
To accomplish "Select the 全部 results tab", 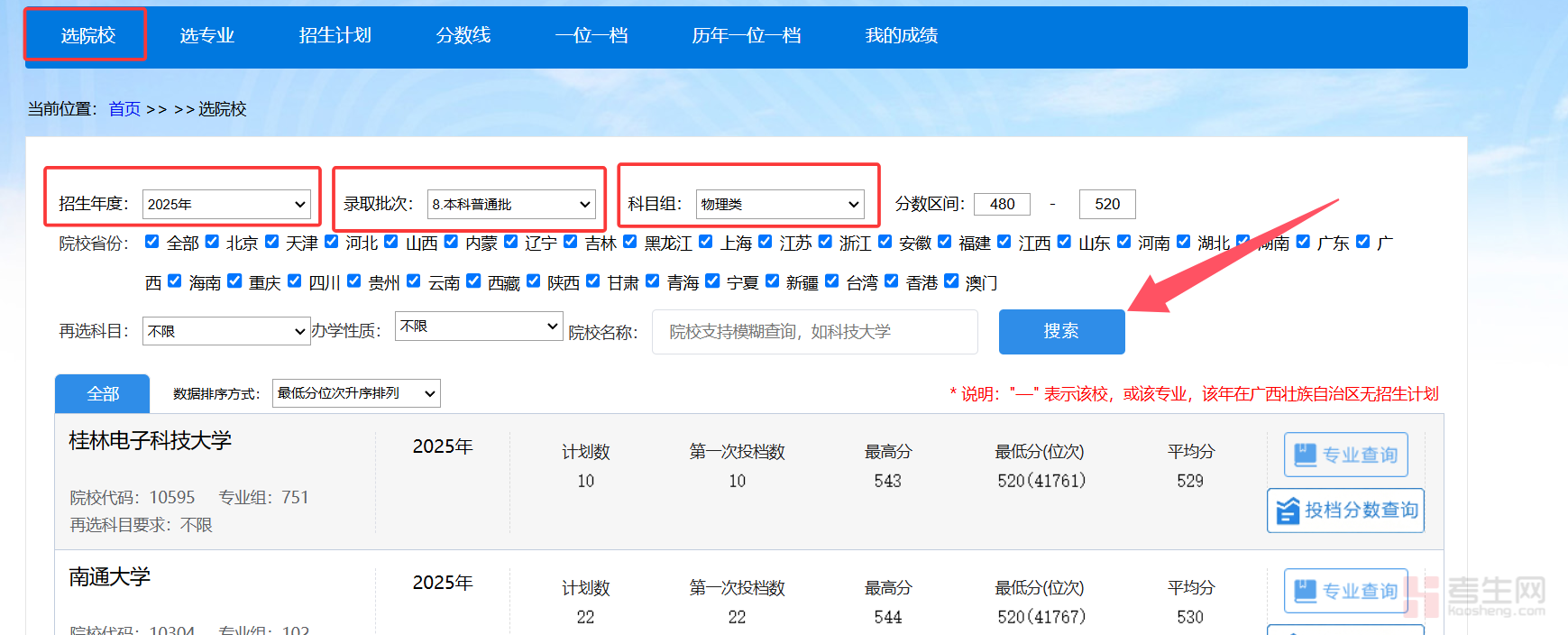I will pyautogui.click(x=103, y=394).
